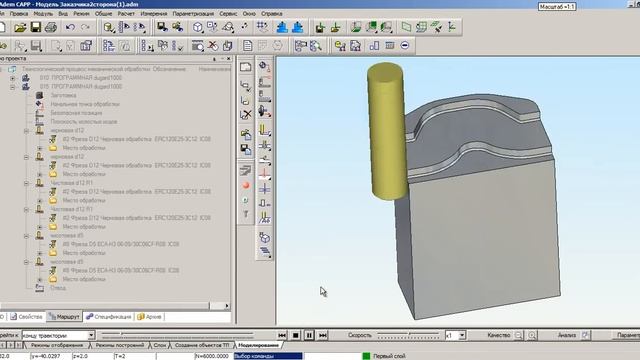Open the Создание объектов ТП tab
The width and height of the screenshot is (640, 360).
click(x=202, y=345)
